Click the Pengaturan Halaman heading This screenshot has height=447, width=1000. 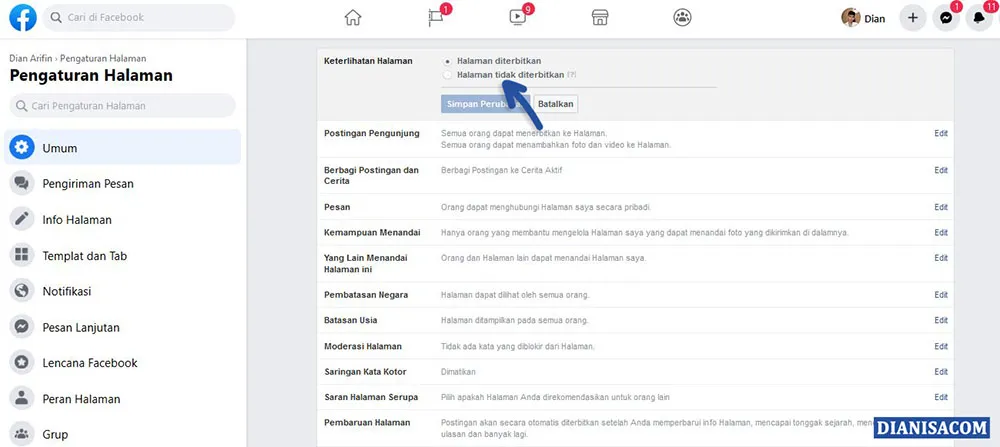click(91, 76)
